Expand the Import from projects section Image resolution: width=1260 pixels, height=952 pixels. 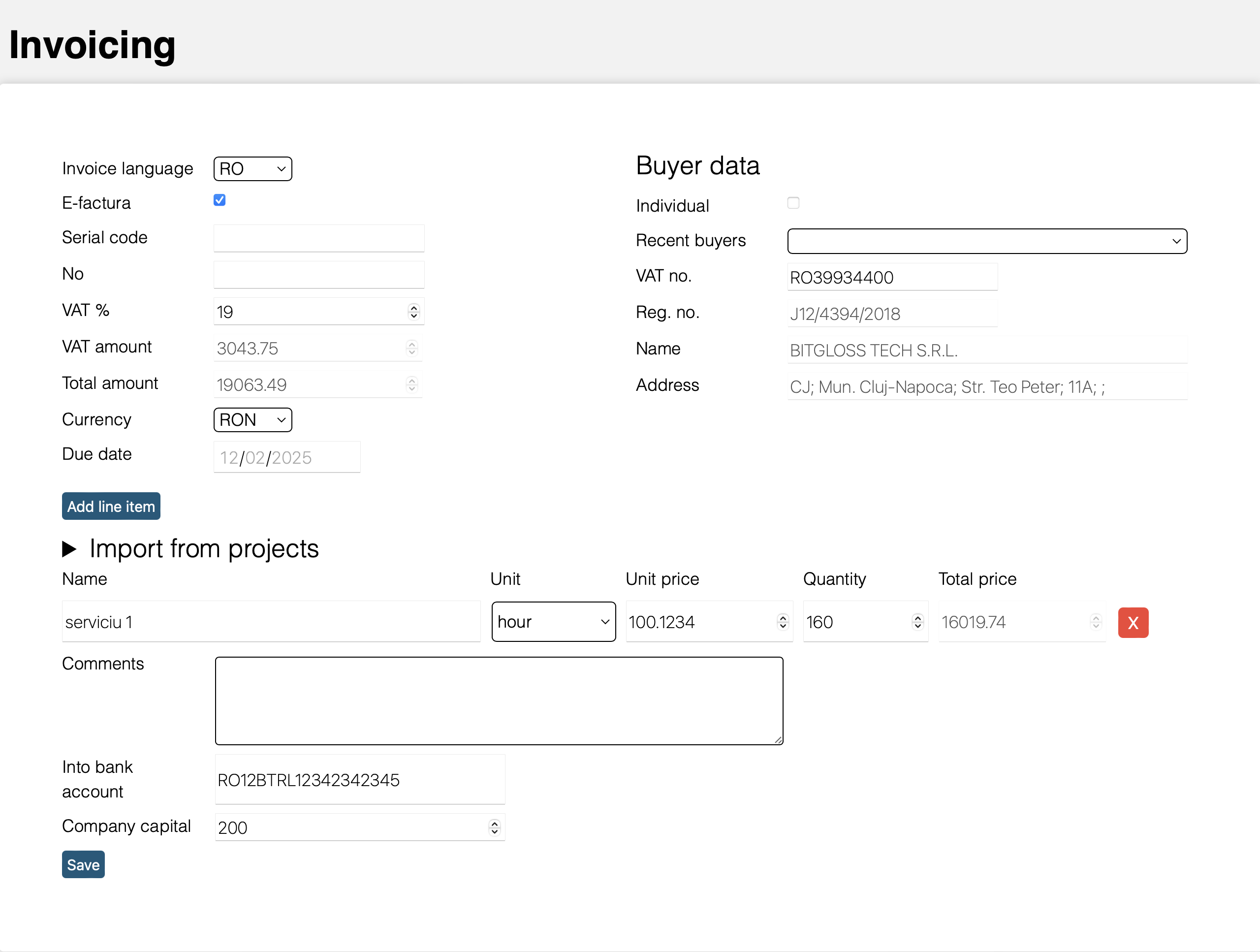[x=190, y=549]
